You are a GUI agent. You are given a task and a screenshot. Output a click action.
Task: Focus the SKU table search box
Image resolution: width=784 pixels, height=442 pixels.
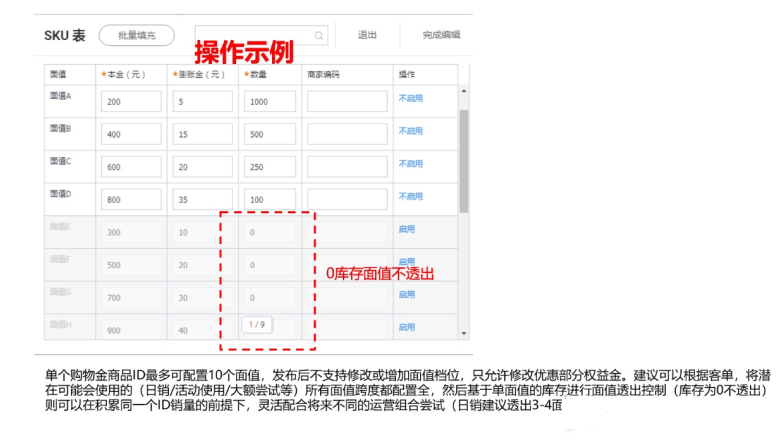click(x=261, y=36)
